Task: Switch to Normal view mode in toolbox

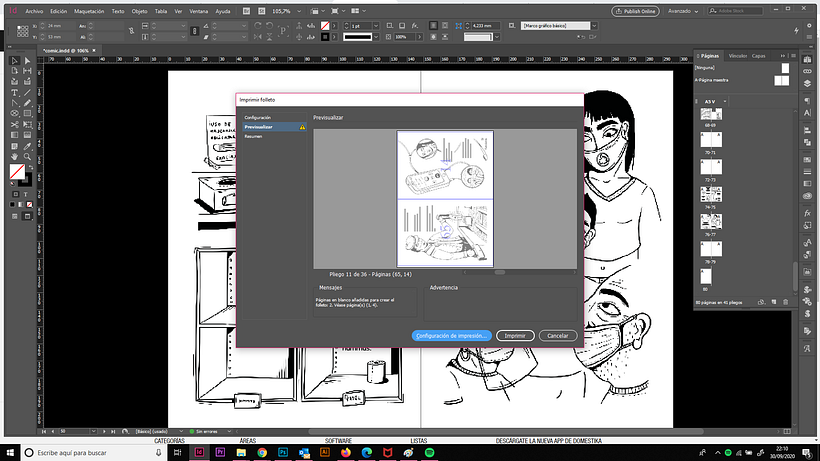Action: pyautogui.click(x=15, y=216)
